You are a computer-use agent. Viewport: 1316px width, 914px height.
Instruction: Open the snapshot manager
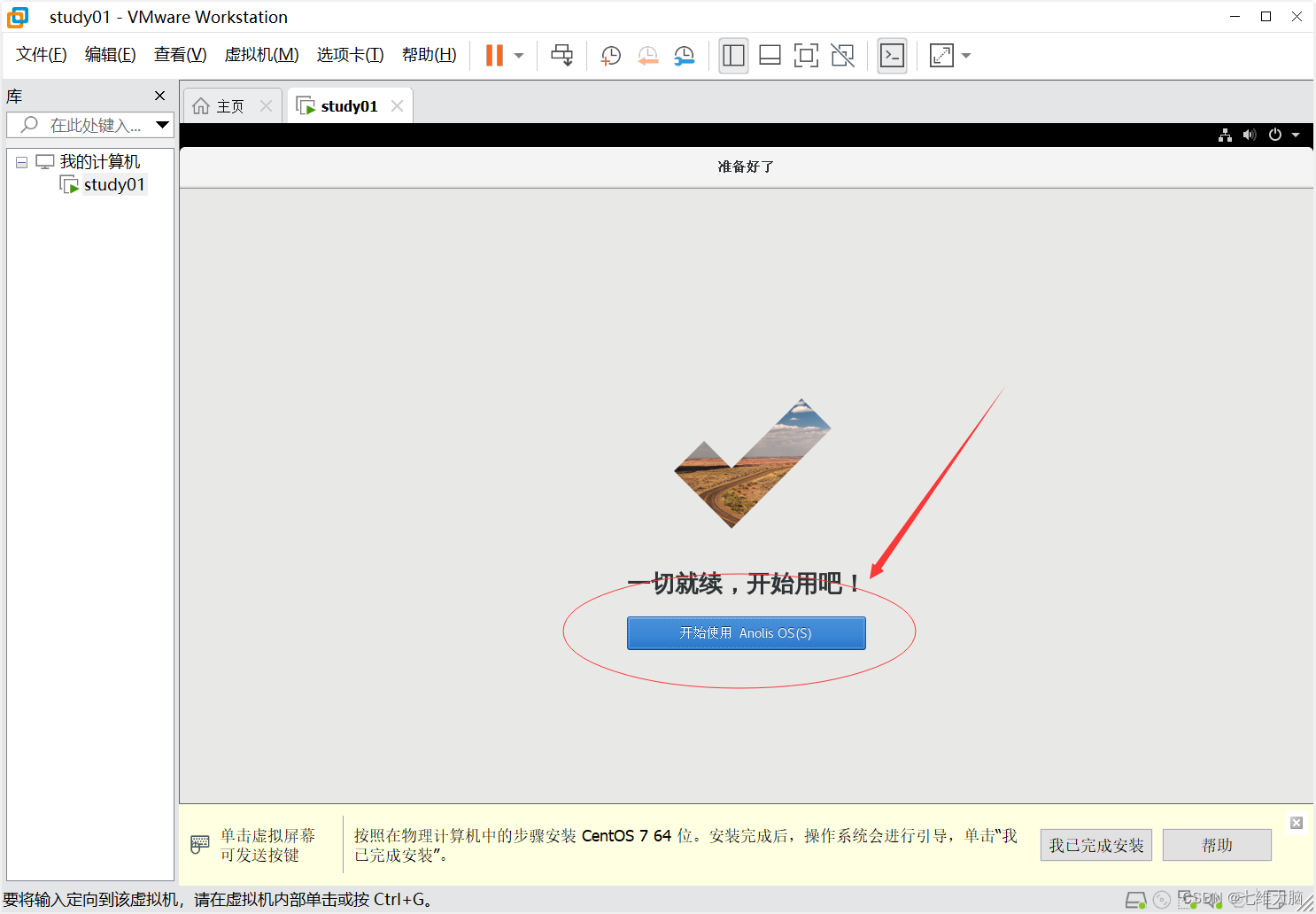685,56
